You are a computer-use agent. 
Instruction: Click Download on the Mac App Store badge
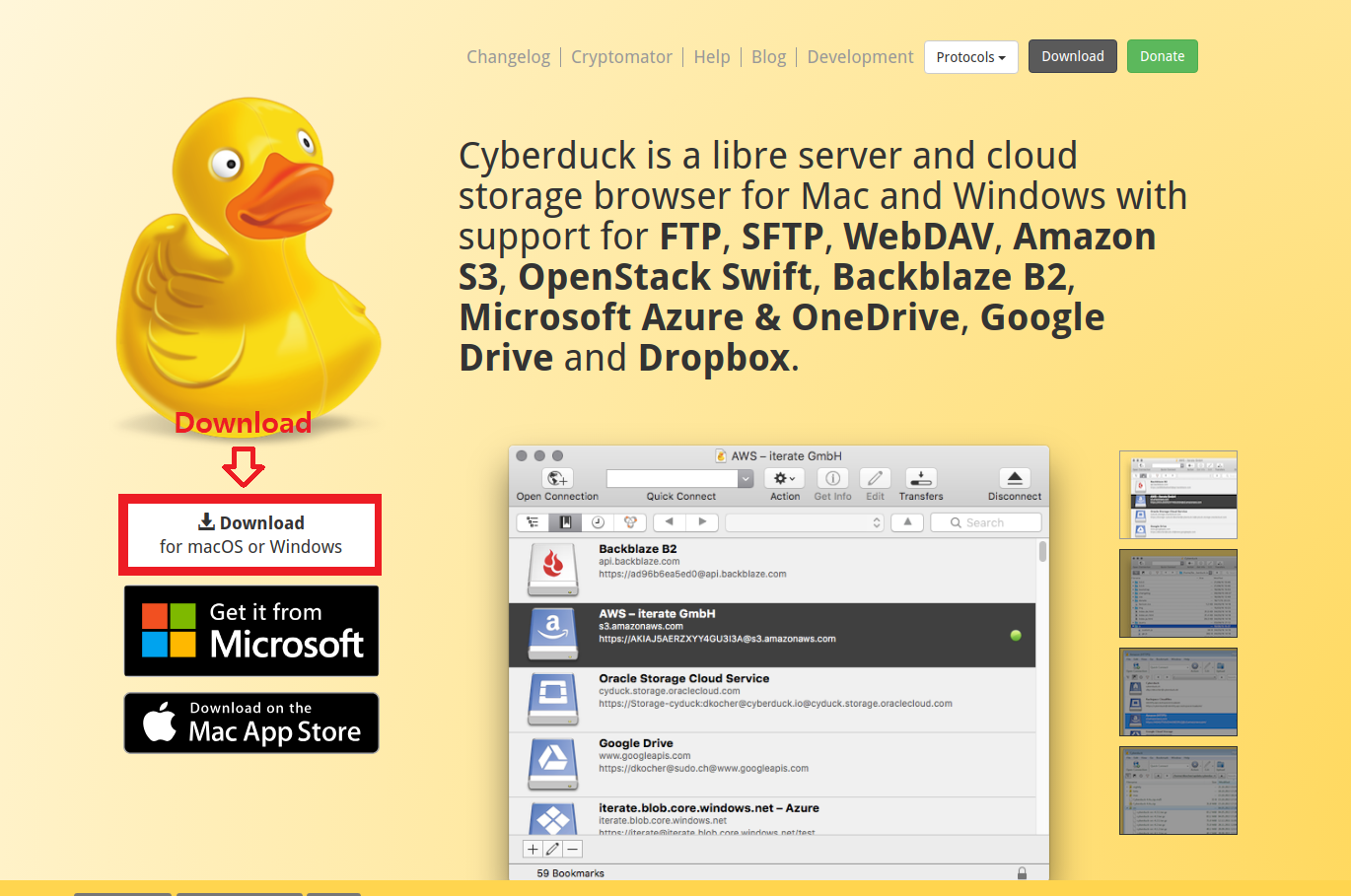251,723
